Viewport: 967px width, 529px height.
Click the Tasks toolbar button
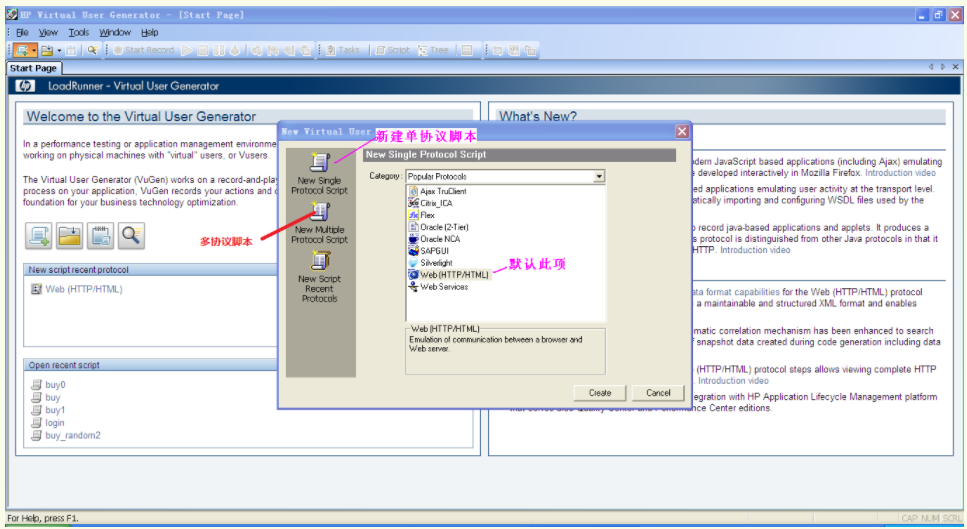(x=343, y=50)
